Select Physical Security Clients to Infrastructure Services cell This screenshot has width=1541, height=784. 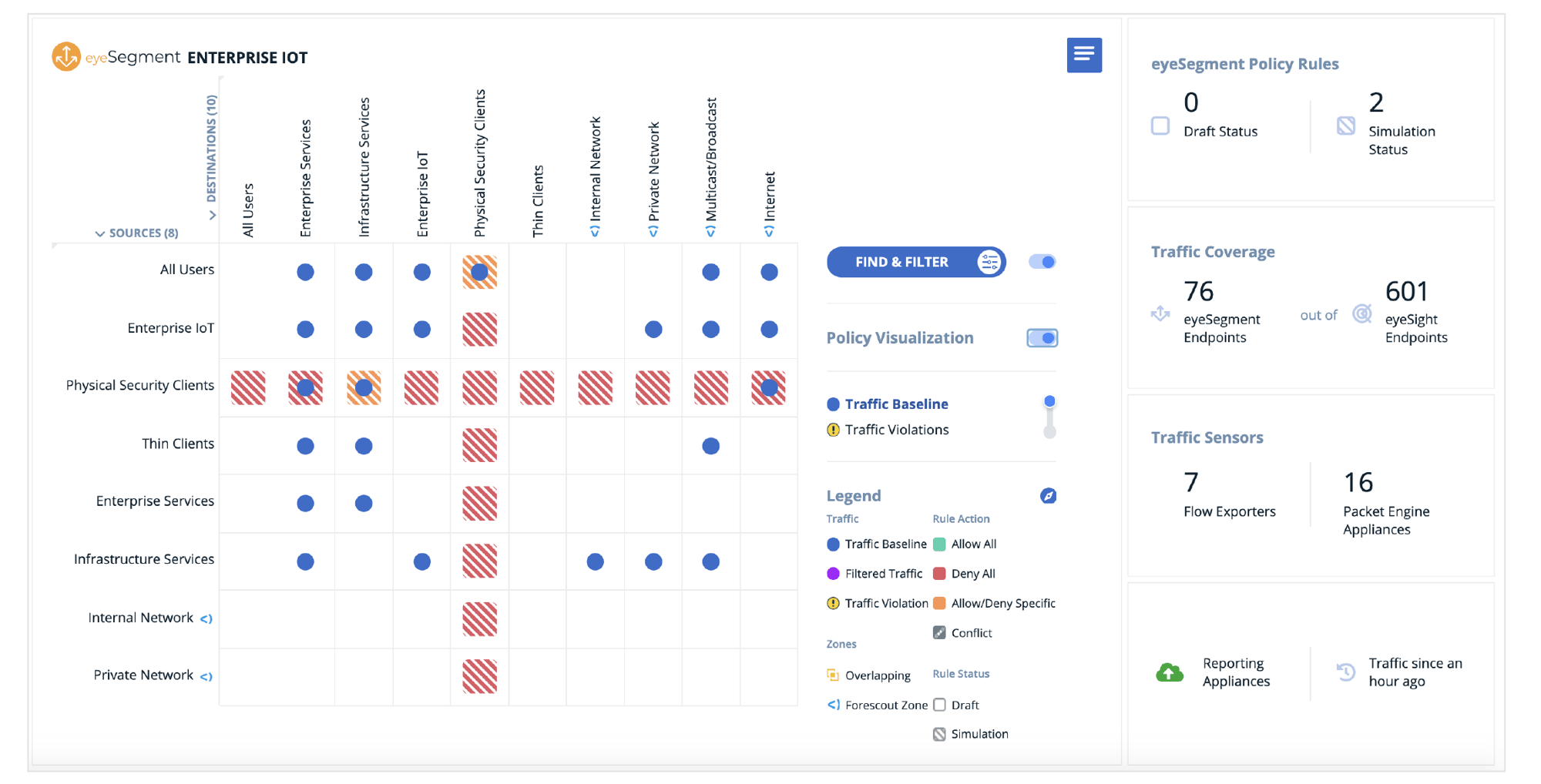pyautogui.click(x=364, y=387)
